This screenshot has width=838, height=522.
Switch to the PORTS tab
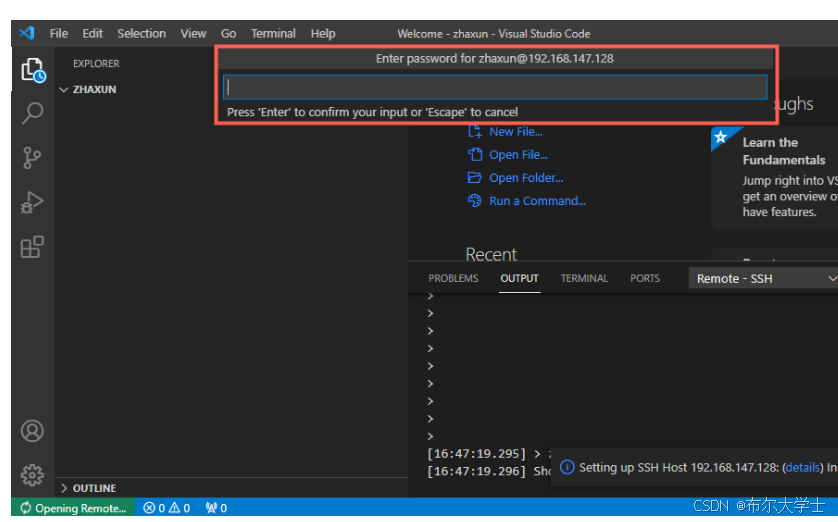[645, 278]
